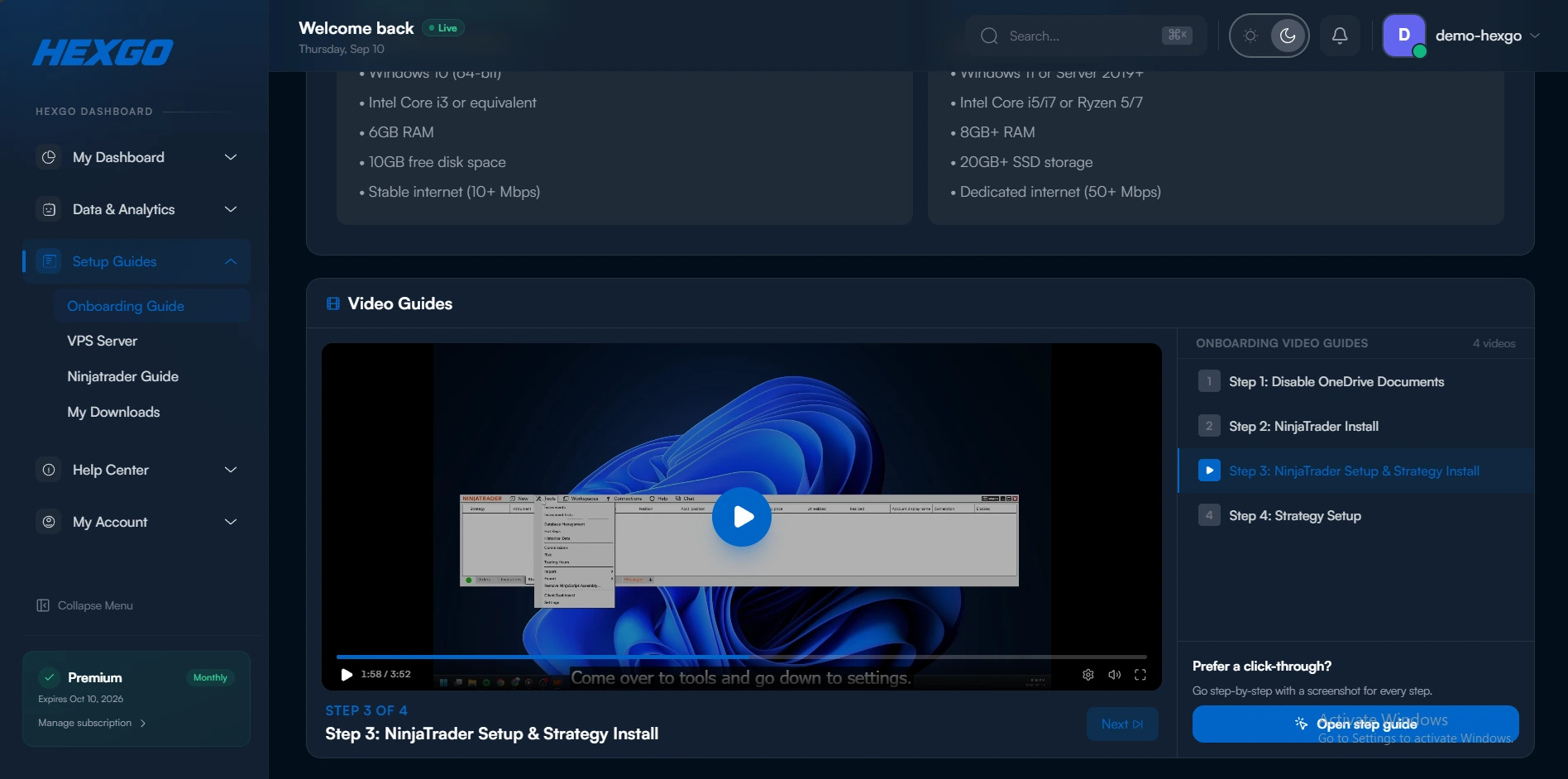Click the Help Center info icon
This screenshot has height=779, width=1568.
(x=49, y=470)
